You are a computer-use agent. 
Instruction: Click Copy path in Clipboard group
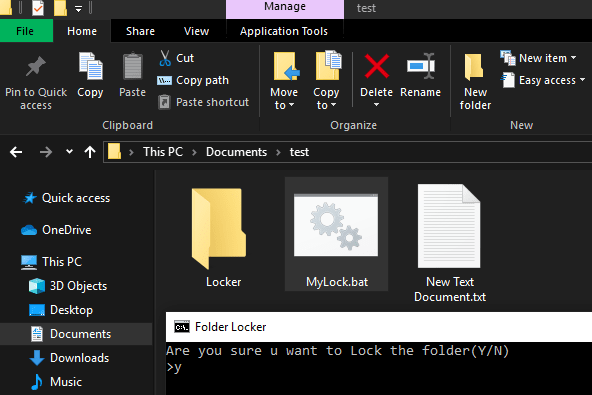tap(193, 80)
